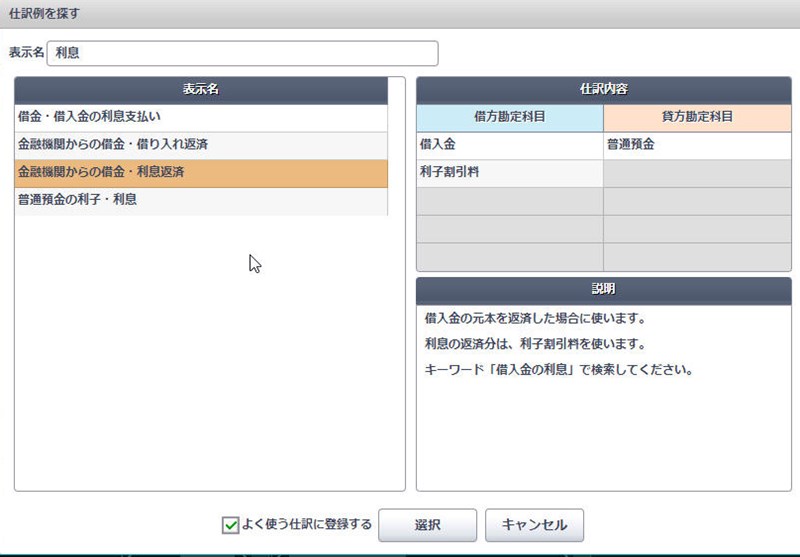This screenshot has width=800, height=557.
Task: Click the 借方勘定科目 column header
Action: click(x=510, y=118)
